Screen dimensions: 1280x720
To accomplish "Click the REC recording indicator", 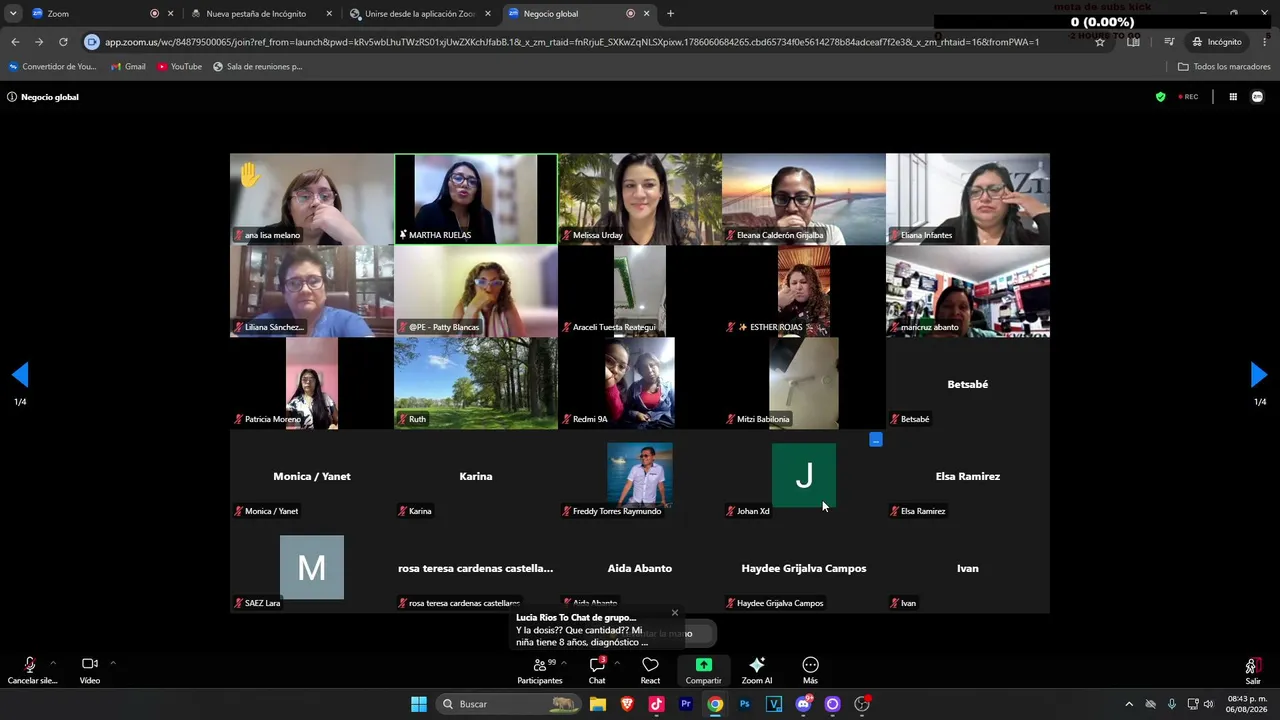I will pos(1188,97).
